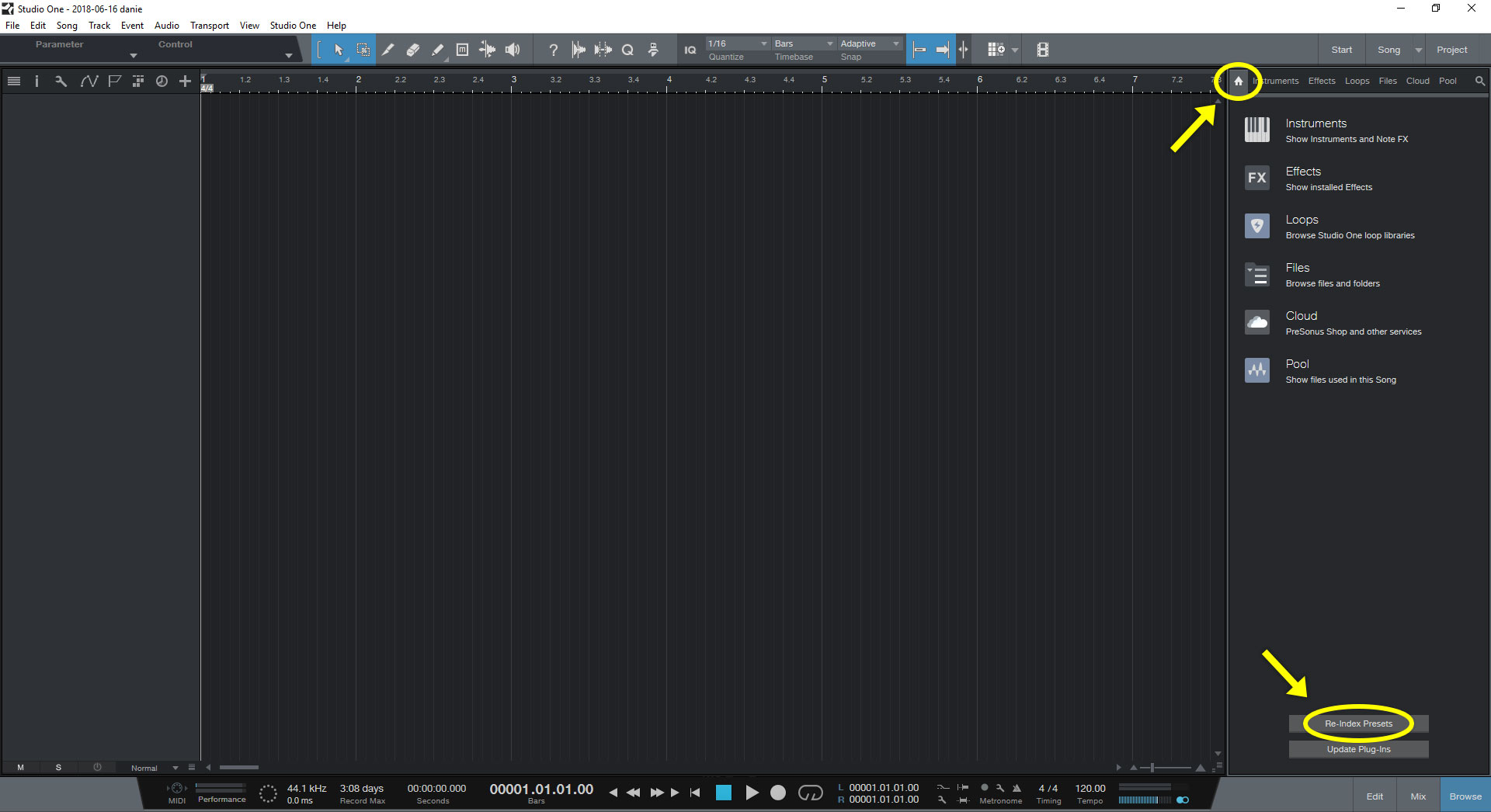The height and width of the screenshot is (812, 1491).
Task: Toggle the Metronome click button
Action: coord(1016,788)
